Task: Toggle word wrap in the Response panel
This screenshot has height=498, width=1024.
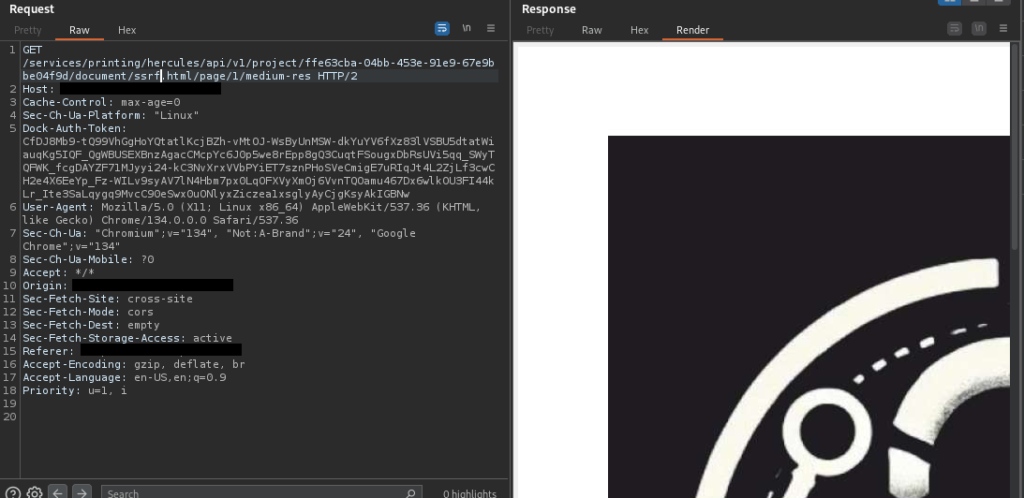Action: (x=955, y=29)
